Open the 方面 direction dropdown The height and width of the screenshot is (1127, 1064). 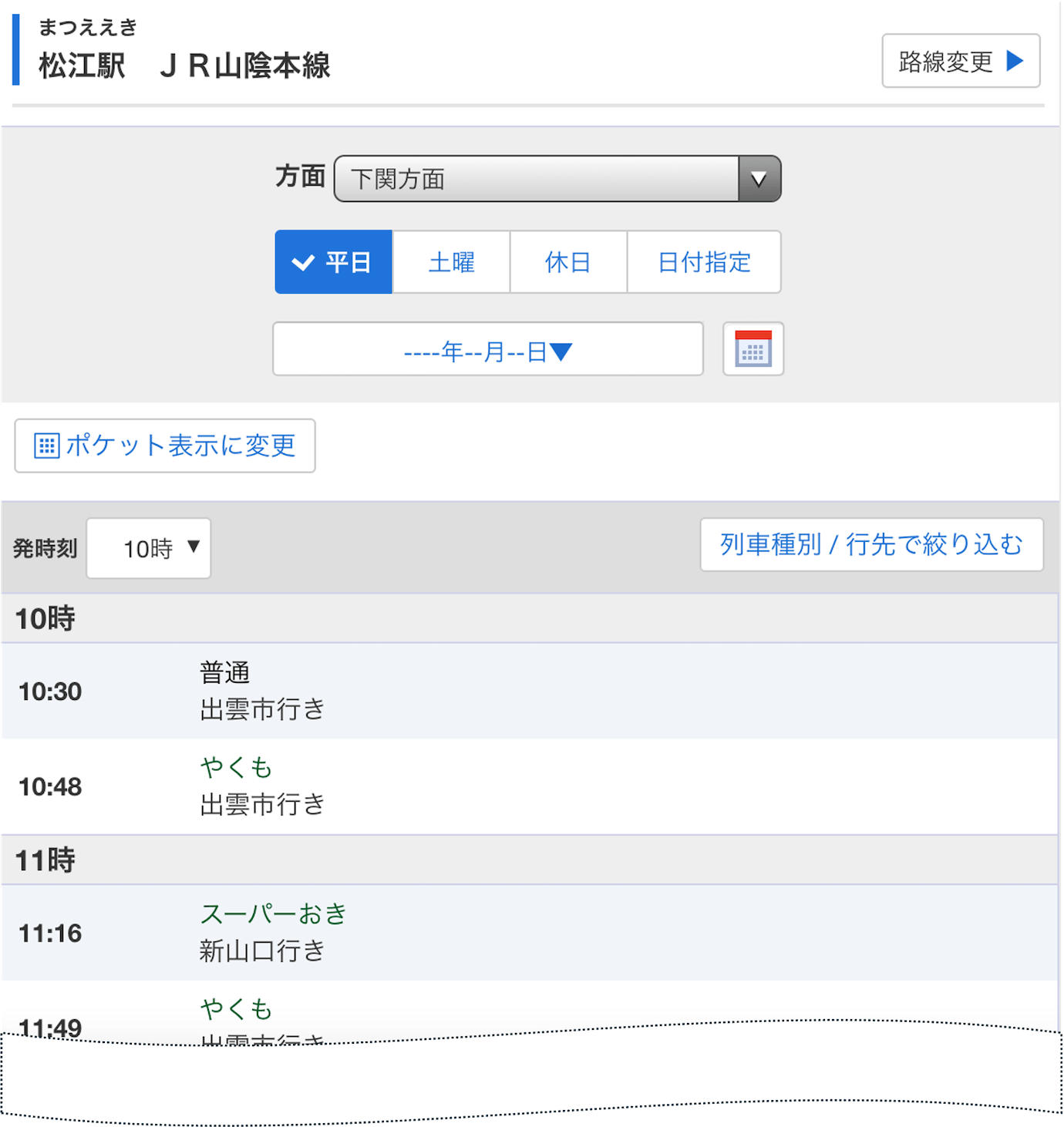tap(555, 179)
